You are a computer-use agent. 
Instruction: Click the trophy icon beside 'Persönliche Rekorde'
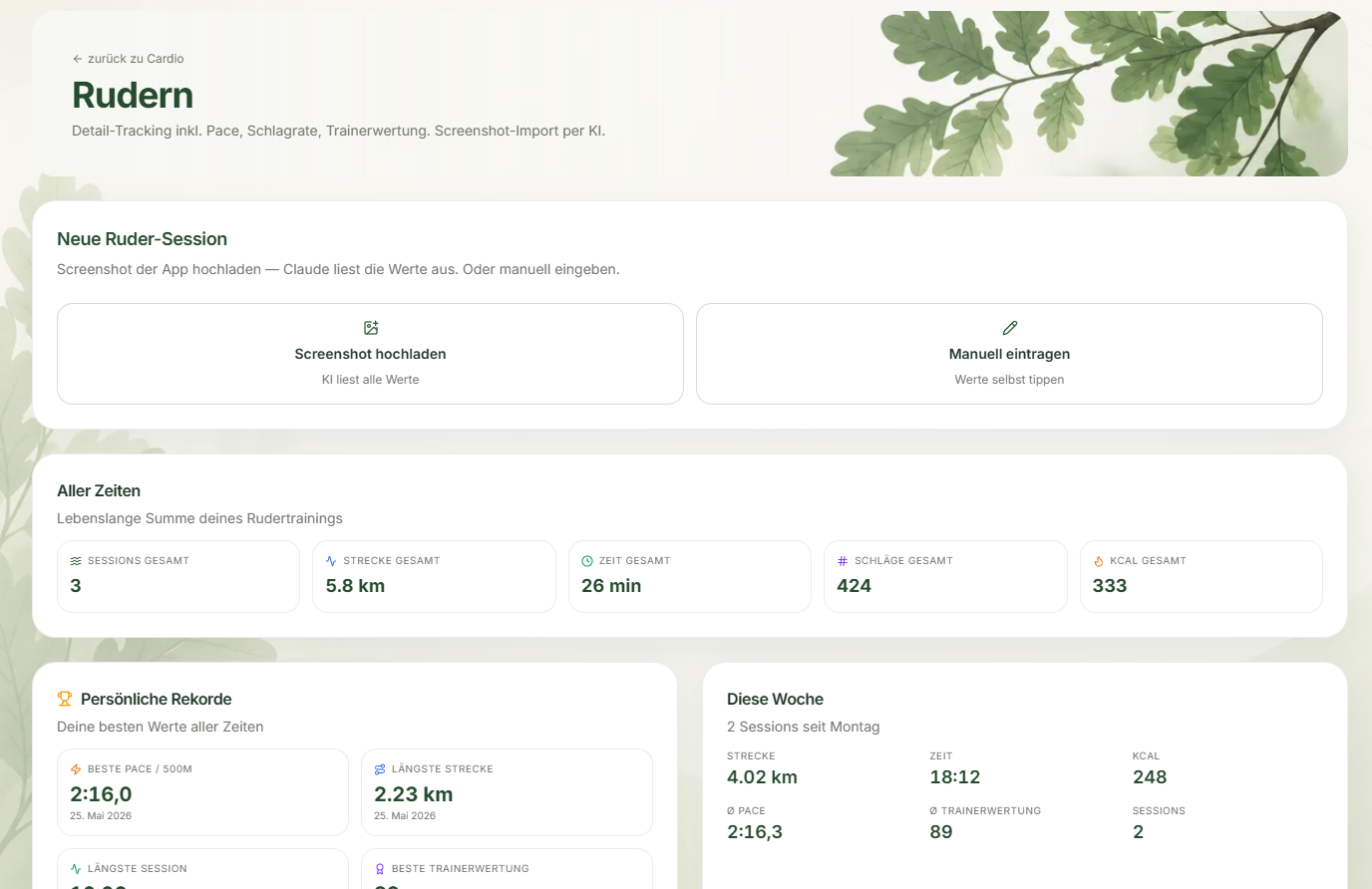coord(65,699)
